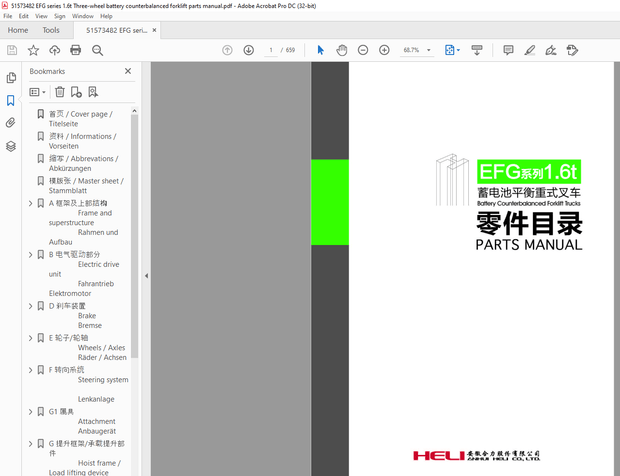
Task: Zoom in with the plus icon
Action: click(384, 50)
